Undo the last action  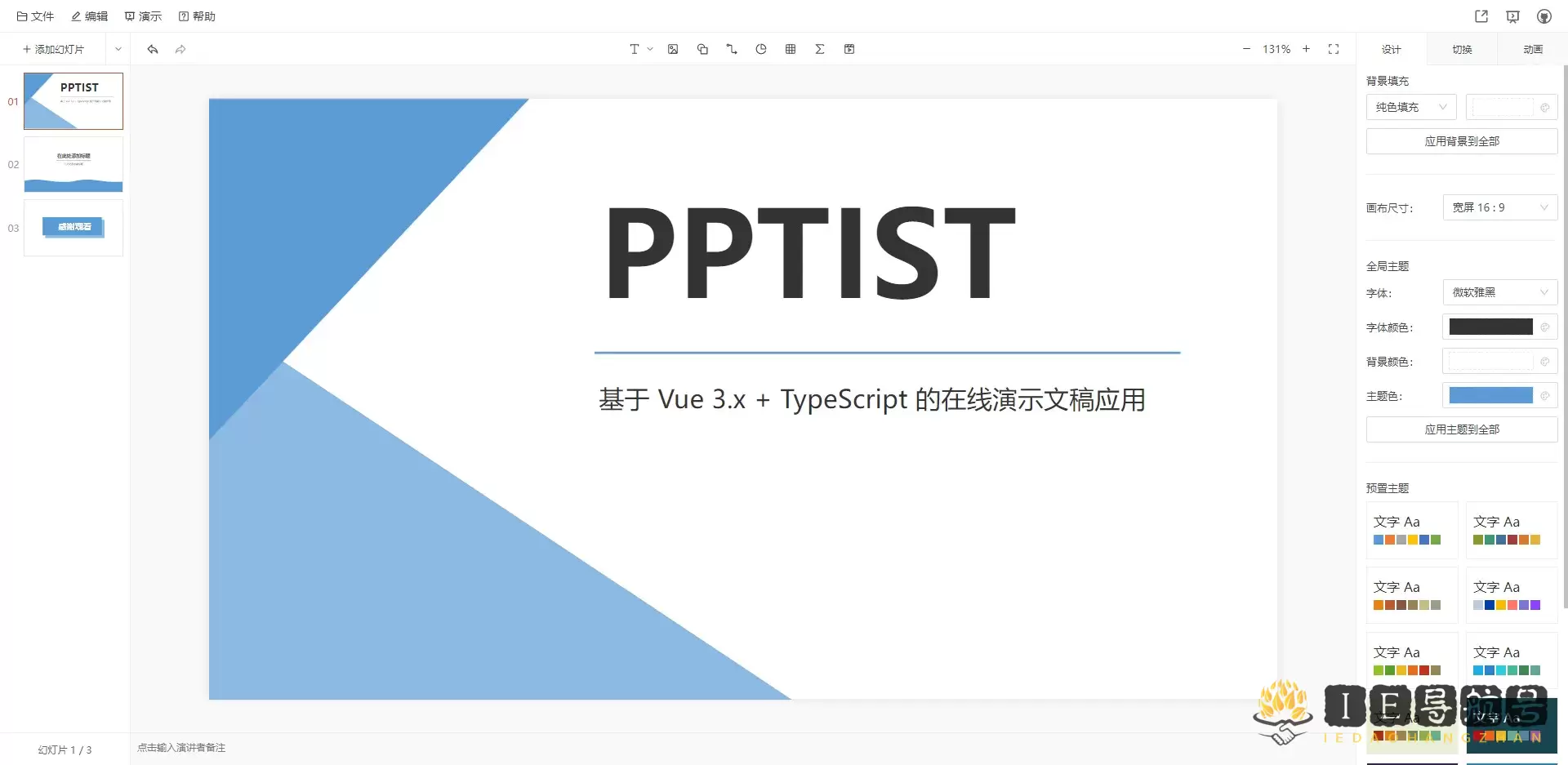(152, 49)
